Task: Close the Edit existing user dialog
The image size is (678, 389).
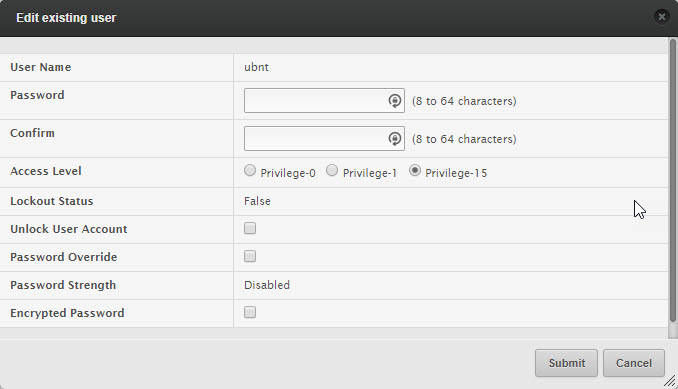Action: pos(662,17)
